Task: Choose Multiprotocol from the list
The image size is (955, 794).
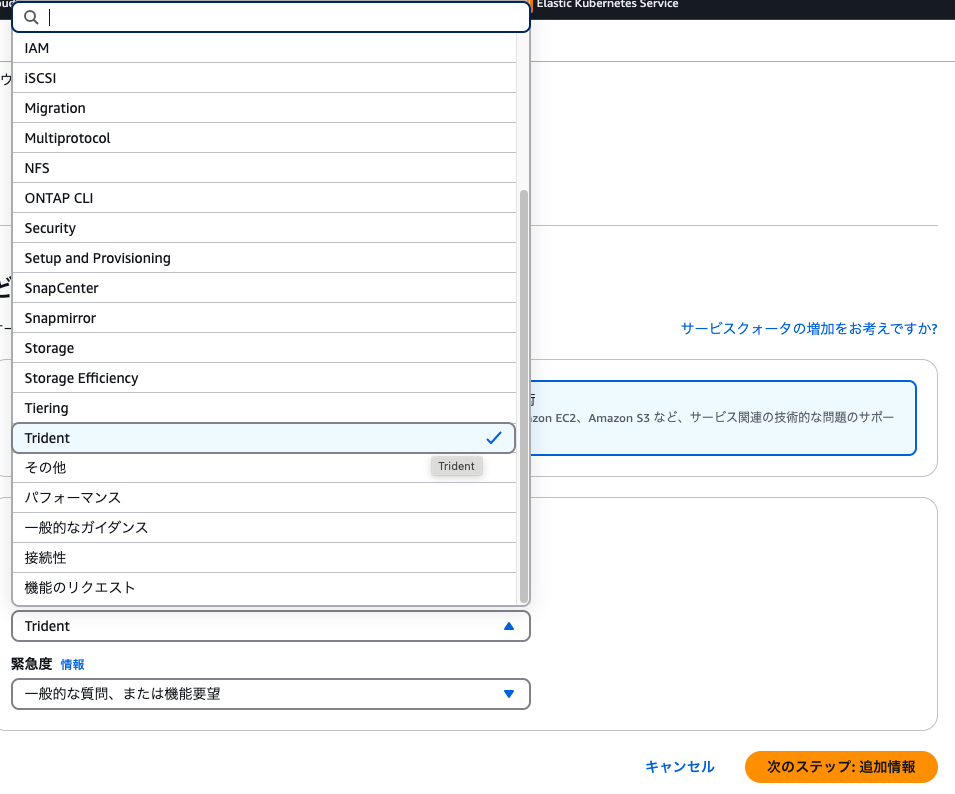Action: [264, 138]
